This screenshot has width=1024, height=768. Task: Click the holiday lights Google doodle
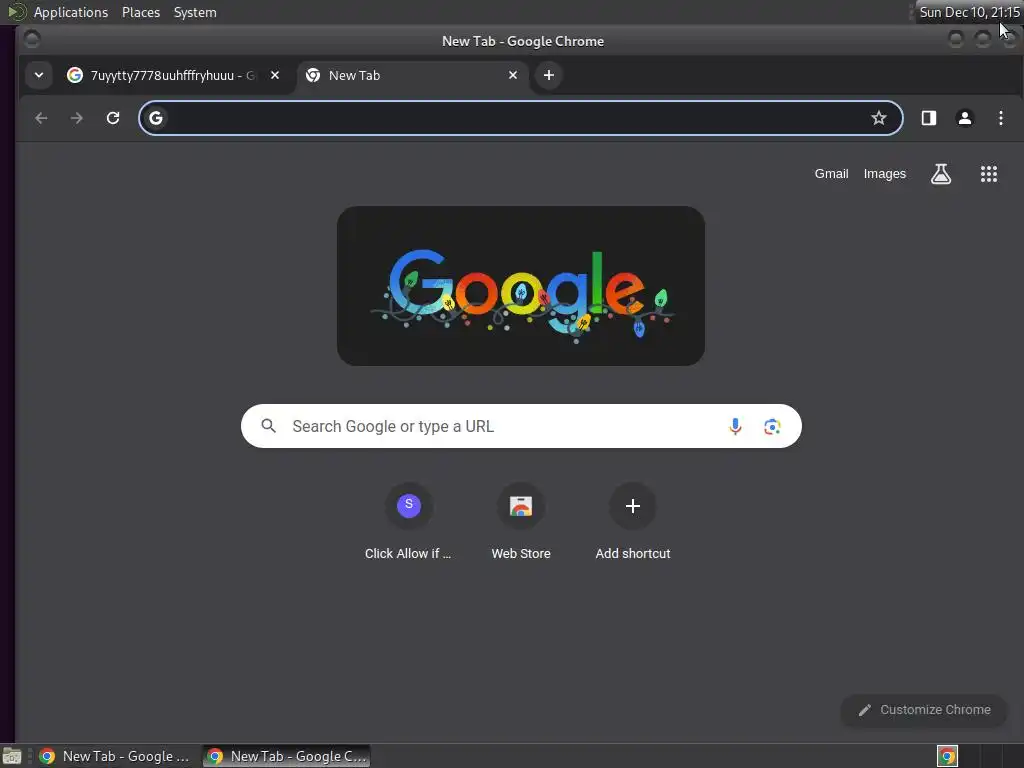point(520,286)
